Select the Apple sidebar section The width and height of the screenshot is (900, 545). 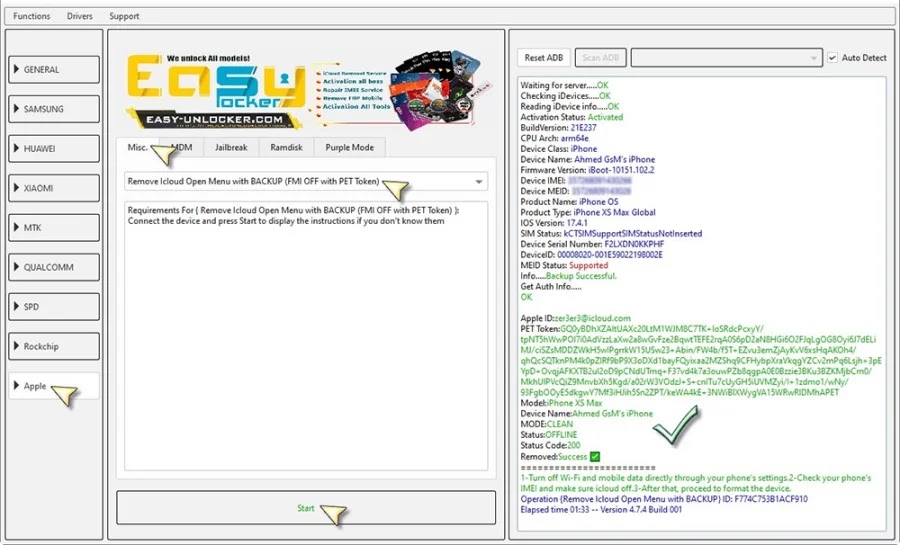pyautogui.click(x=54, y=386)
